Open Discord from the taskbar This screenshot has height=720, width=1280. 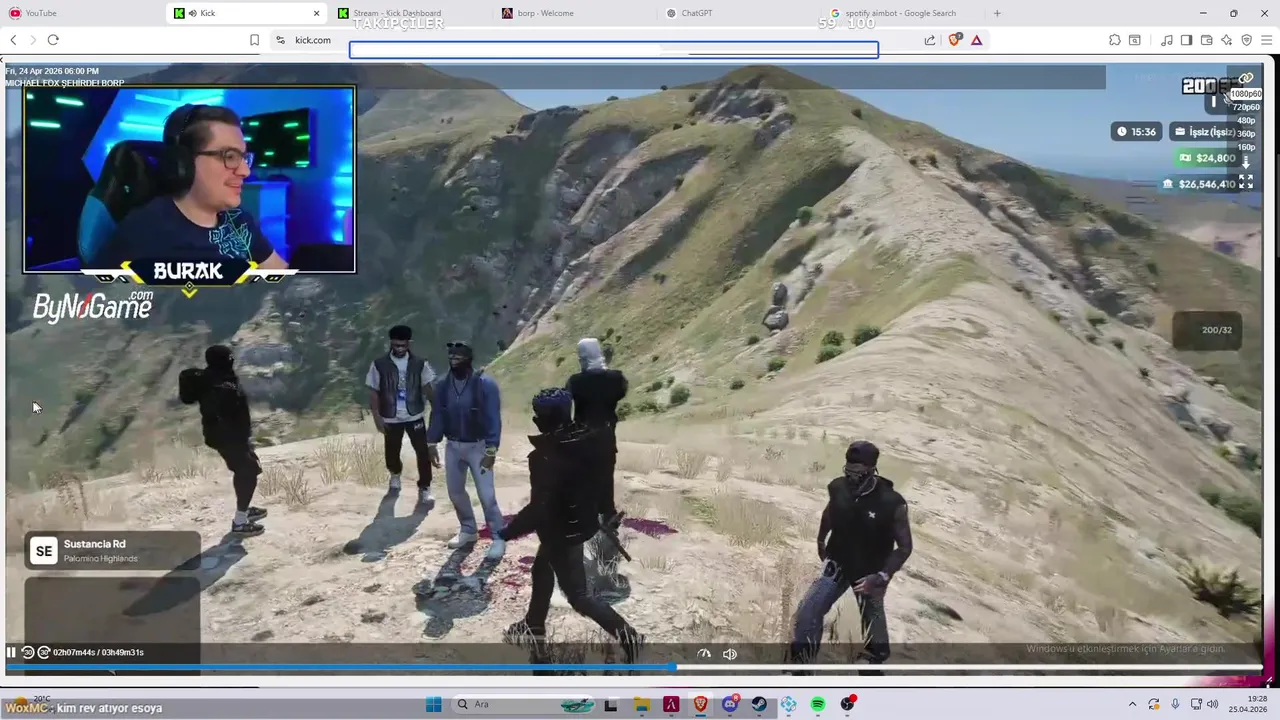tap(730, 704)
